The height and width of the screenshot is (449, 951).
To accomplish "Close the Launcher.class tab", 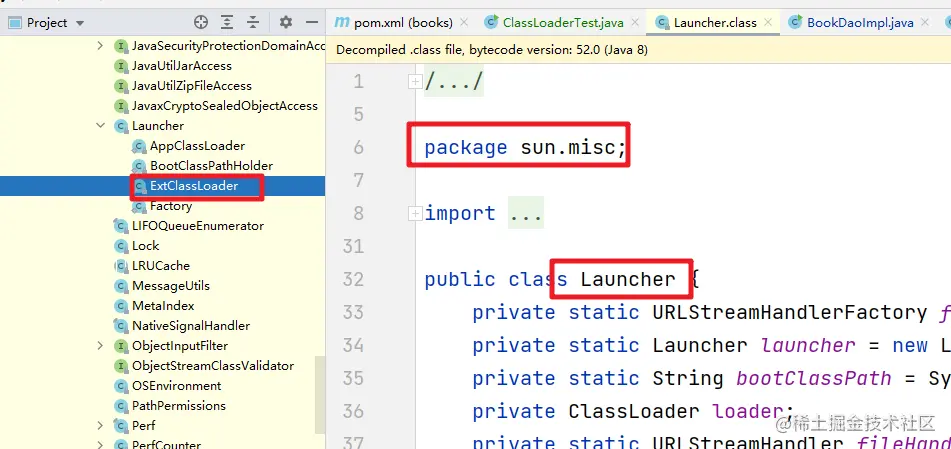I will pyautogui.click(x=768, y=22).
